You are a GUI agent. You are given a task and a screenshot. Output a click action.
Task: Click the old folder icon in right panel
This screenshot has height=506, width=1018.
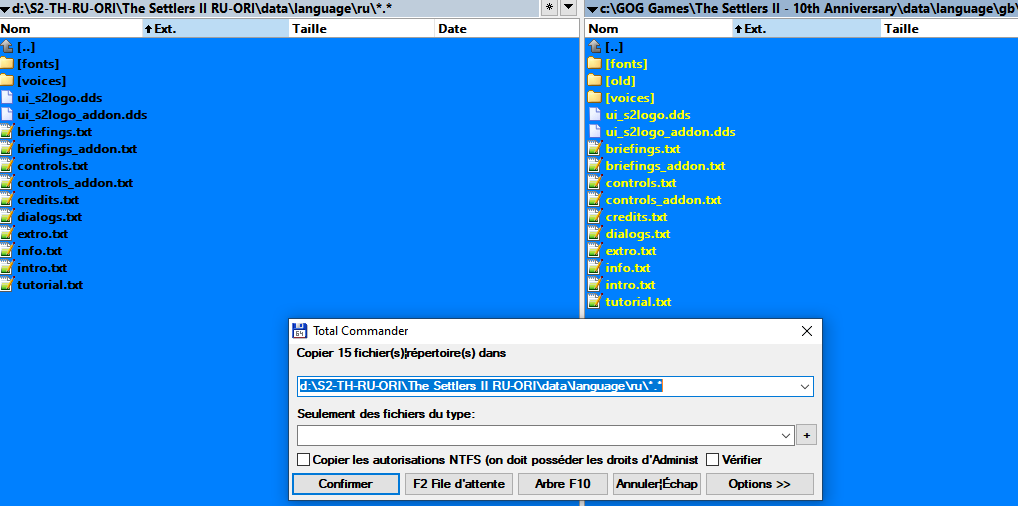click(594, 80)
